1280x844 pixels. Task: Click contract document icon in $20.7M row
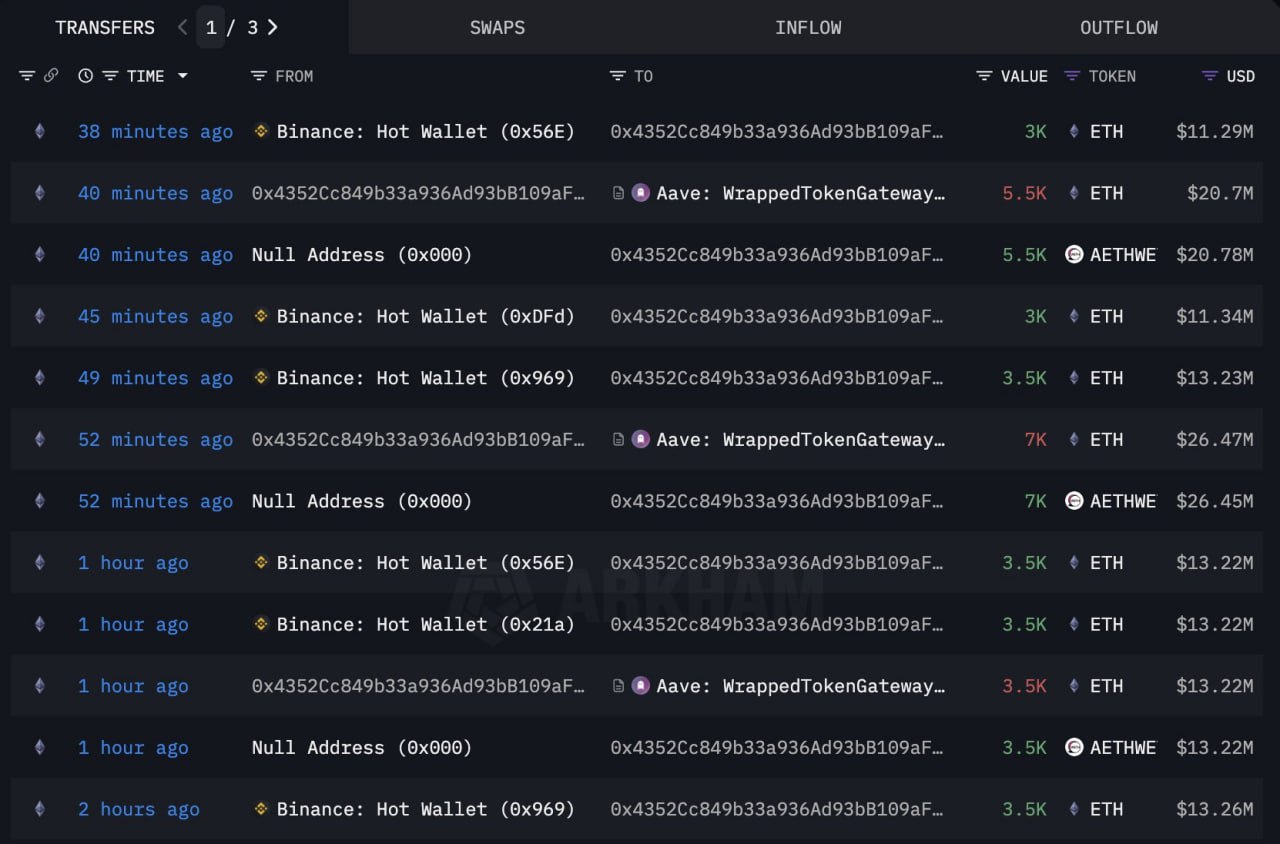coord(619,193)
